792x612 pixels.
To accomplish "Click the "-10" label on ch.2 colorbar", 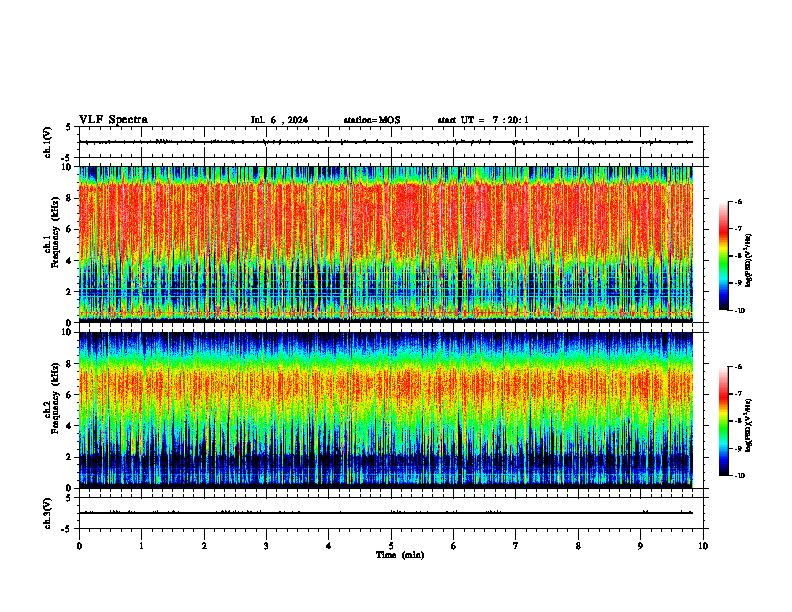I will tap(739, 476).
